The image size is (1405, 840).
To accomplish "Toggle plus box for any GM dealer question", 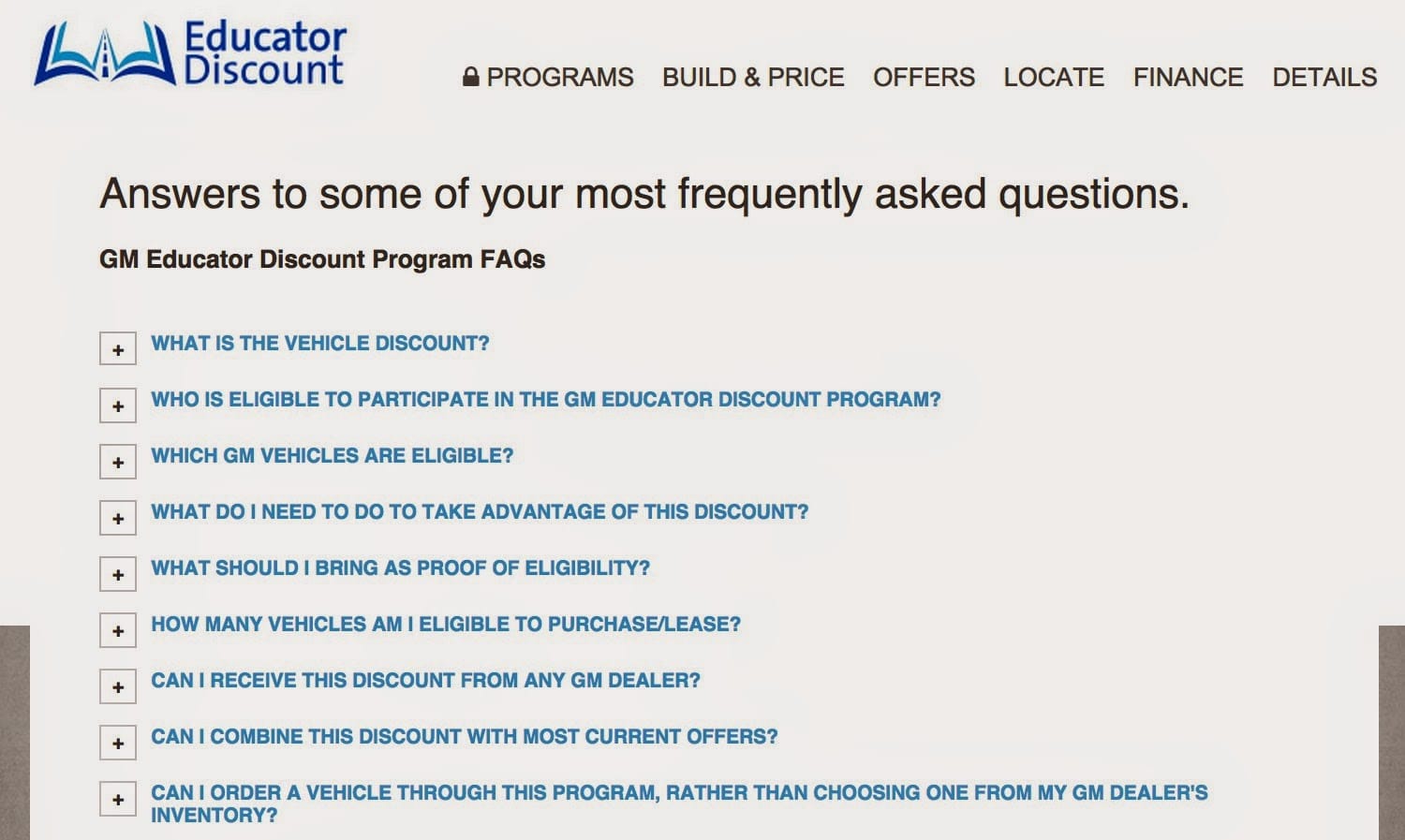I will [118, 685].
